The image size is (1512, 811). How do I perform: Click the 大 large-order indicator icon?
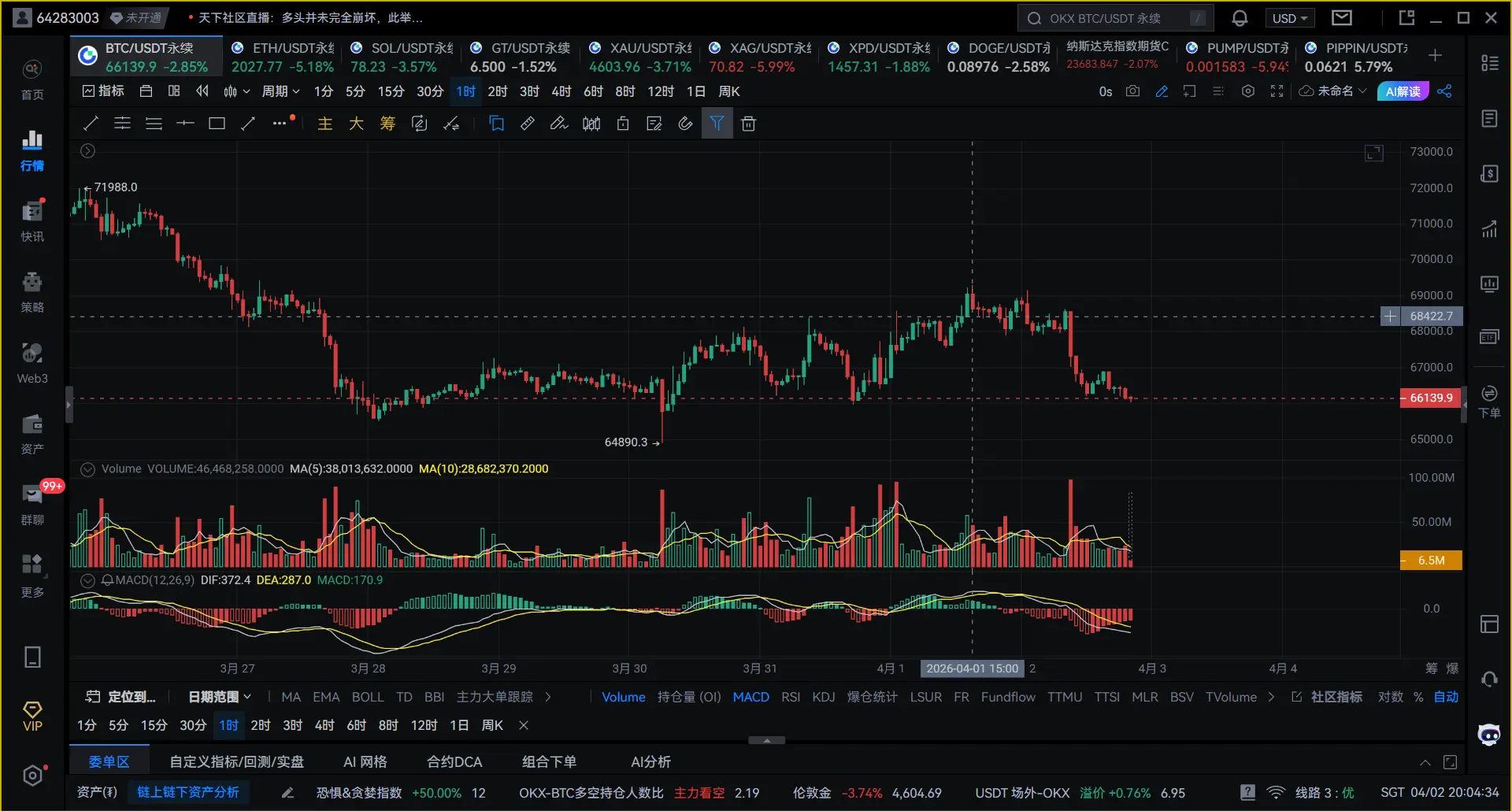pos(356,124)
